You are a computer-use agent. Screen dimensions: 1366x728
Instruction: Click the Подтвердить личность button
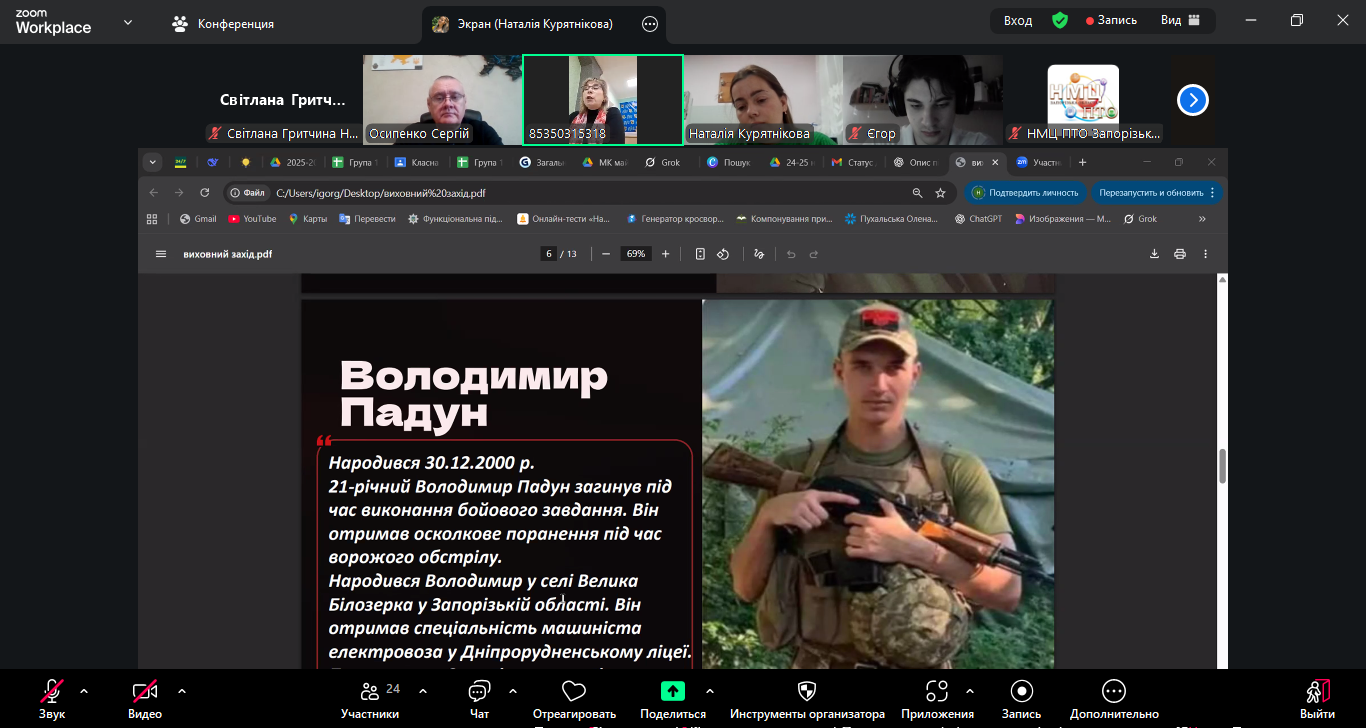coord(1026,193)
